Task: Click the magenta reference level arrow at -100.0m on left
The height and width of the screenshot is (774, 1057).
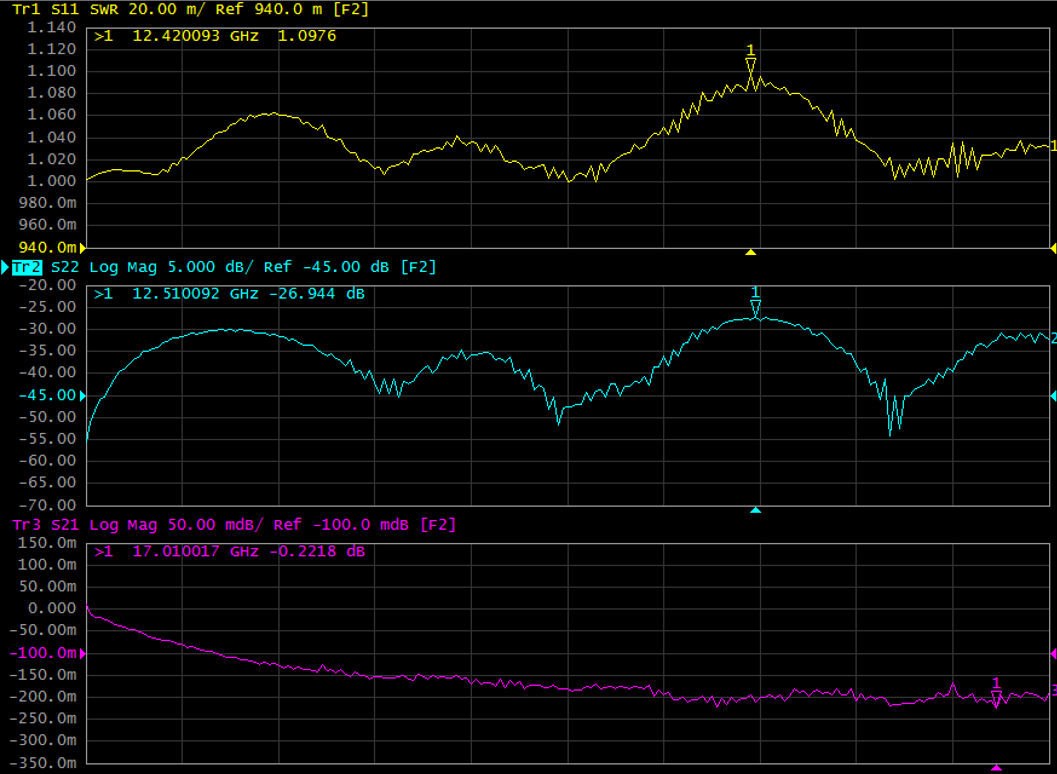Action: 84,653
